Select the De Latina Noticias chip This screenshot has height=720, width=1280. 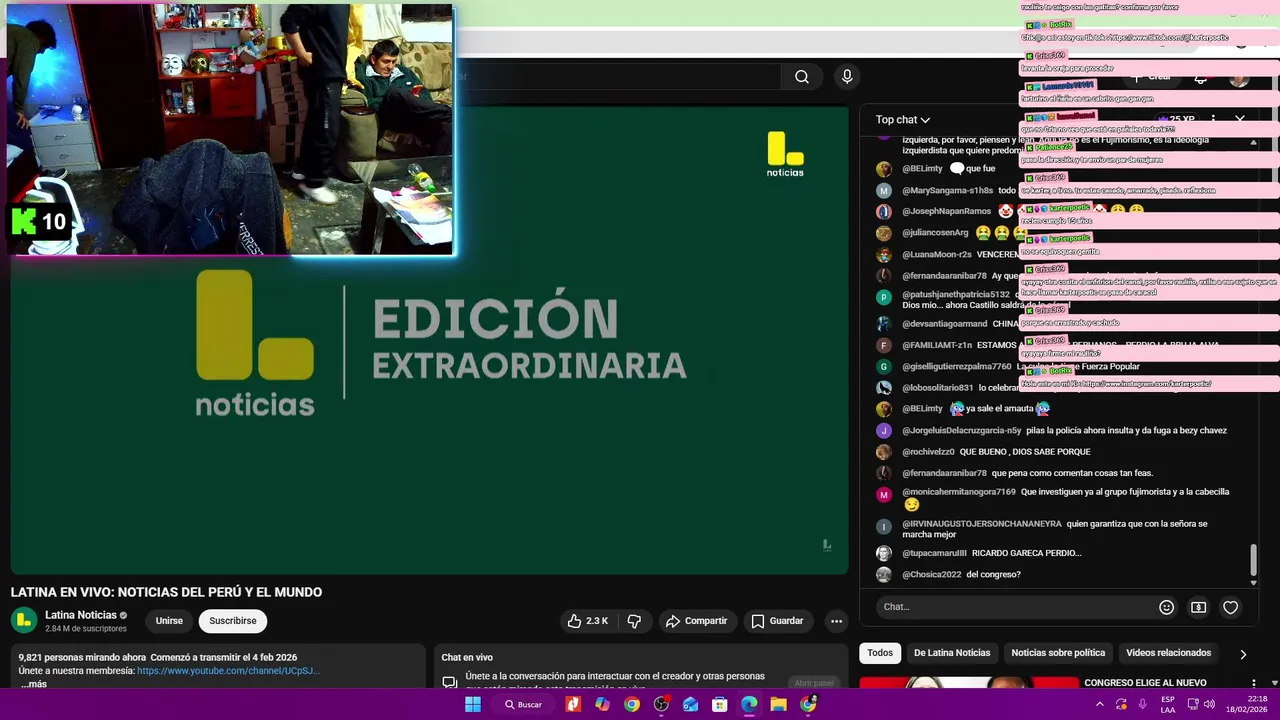[952, 653]
